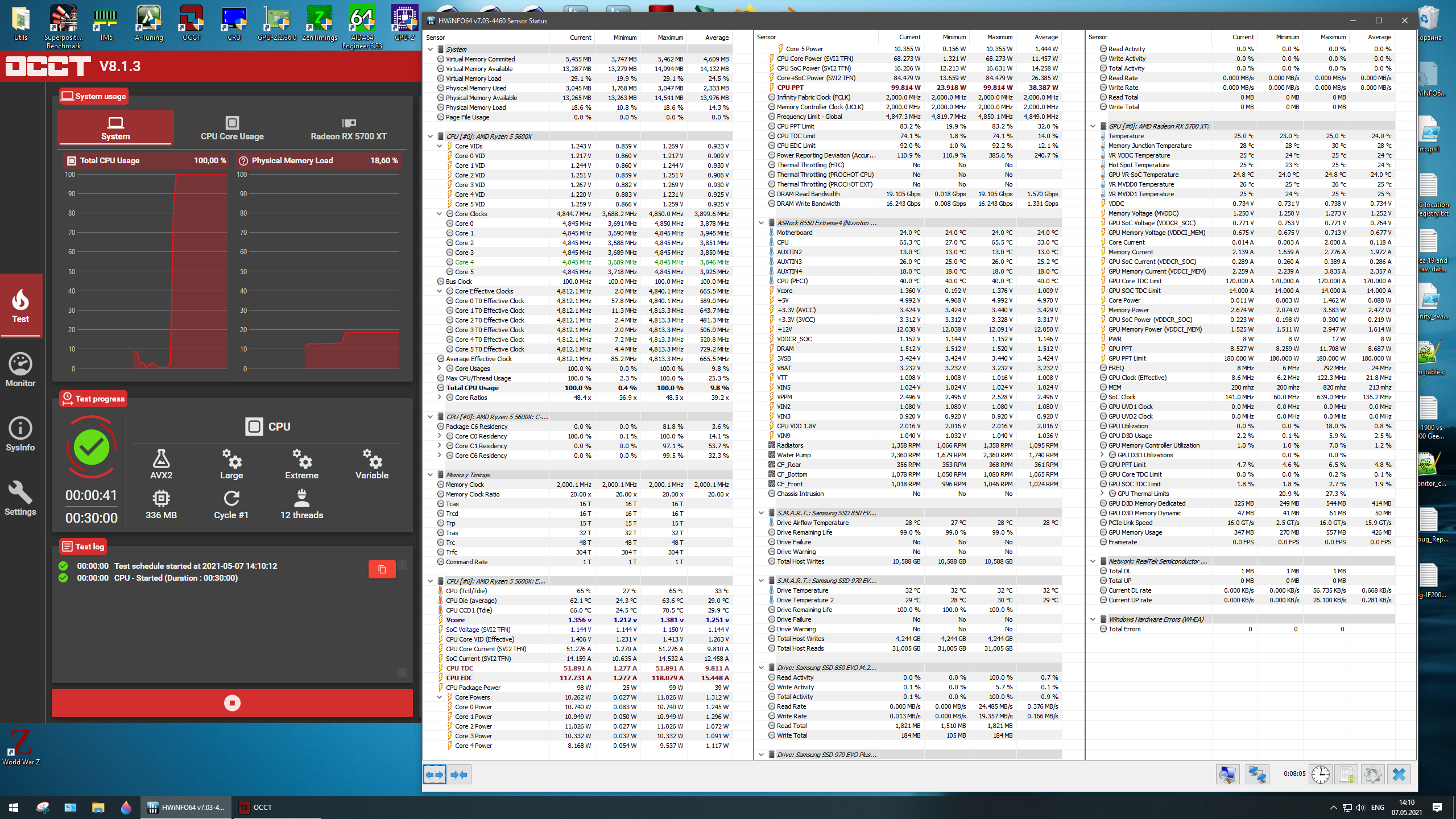Copy the test log with red button
The height and width of the screenshot is (819, 1456).
coord(382,569)
